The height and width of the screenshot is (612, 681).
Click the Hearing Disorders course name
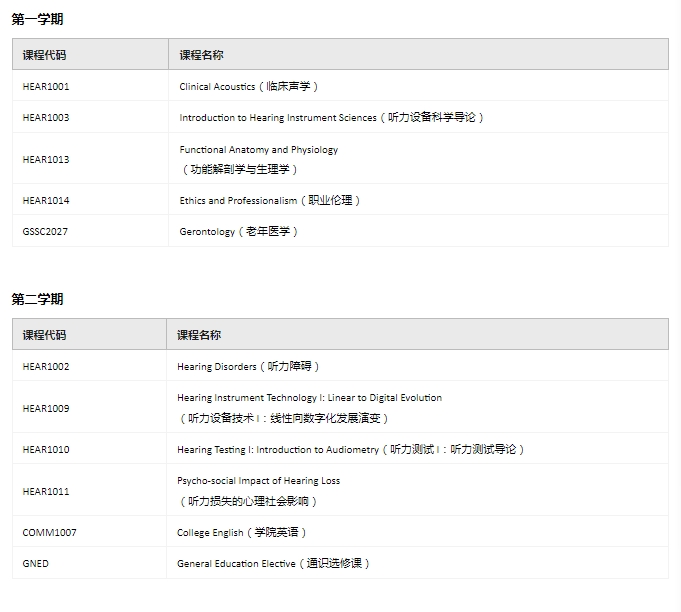pyautogui.click(x=248, y=367)
